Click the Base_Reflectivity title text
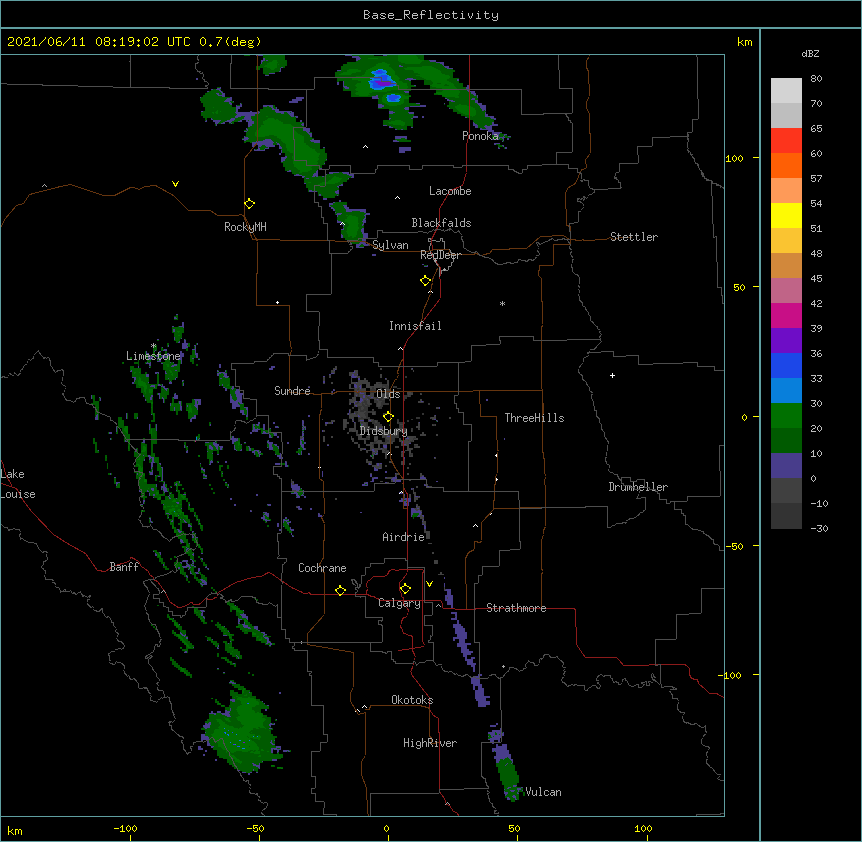The height and width of the screenshot is (842, 862). point(430,15)
